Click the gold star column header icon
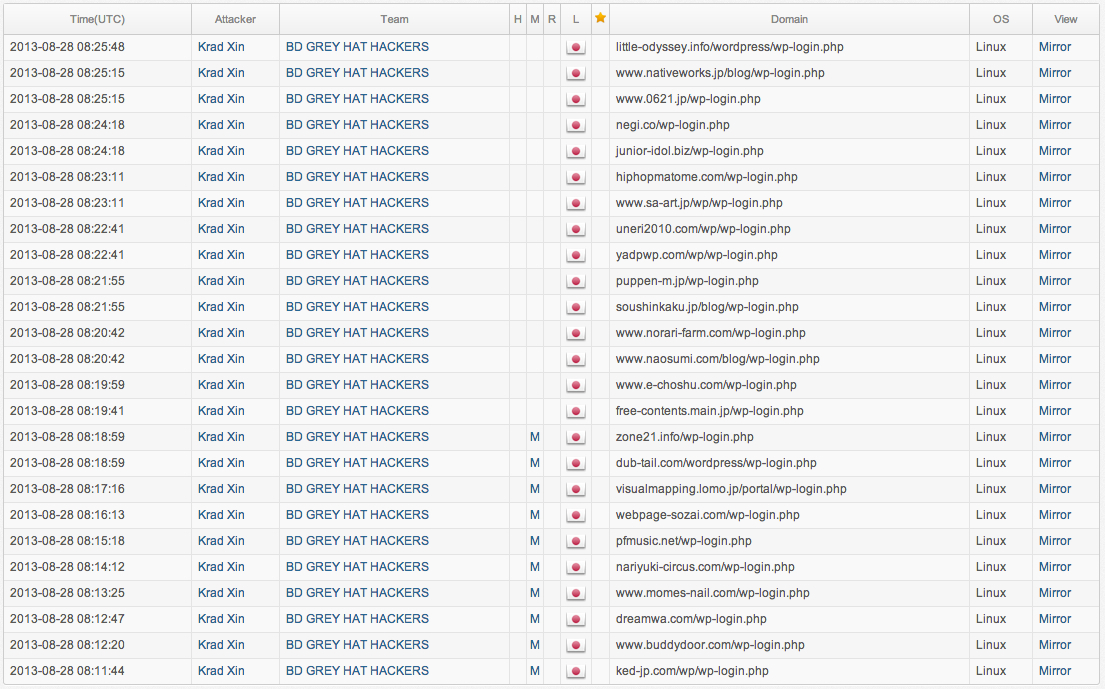 [600, 18]
